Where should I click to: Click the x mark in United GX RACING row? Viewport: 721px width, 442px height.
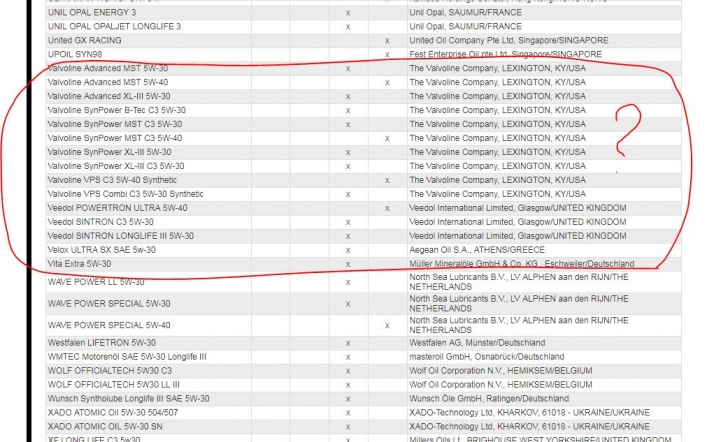click(387, 41)
